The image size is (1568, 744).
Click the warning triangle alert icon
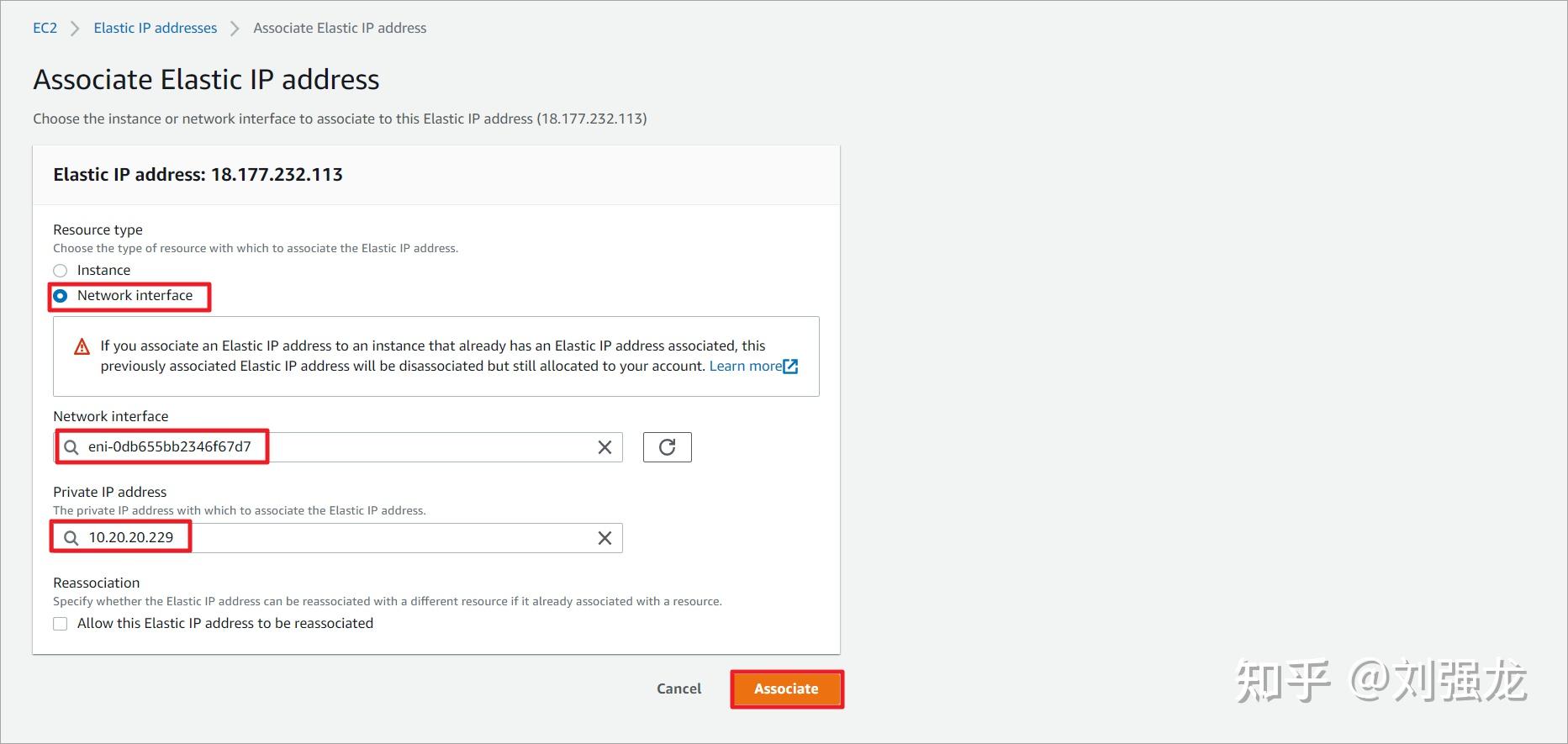(x=82, y=346)
